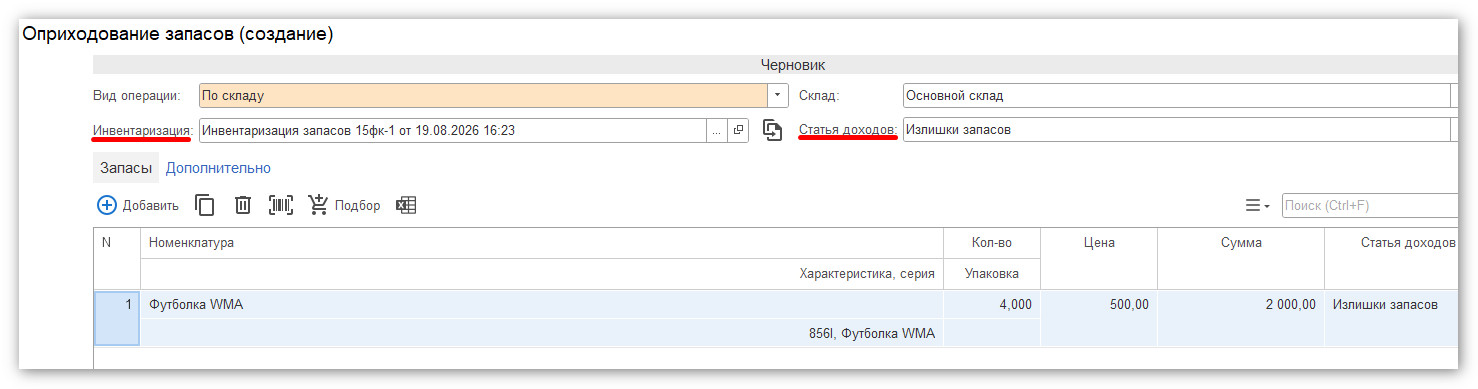Viewport: 1478px width, 389px height.
Task: Click the characteristic cell 856I, Футболка WMA
Action: coord(542,333)
